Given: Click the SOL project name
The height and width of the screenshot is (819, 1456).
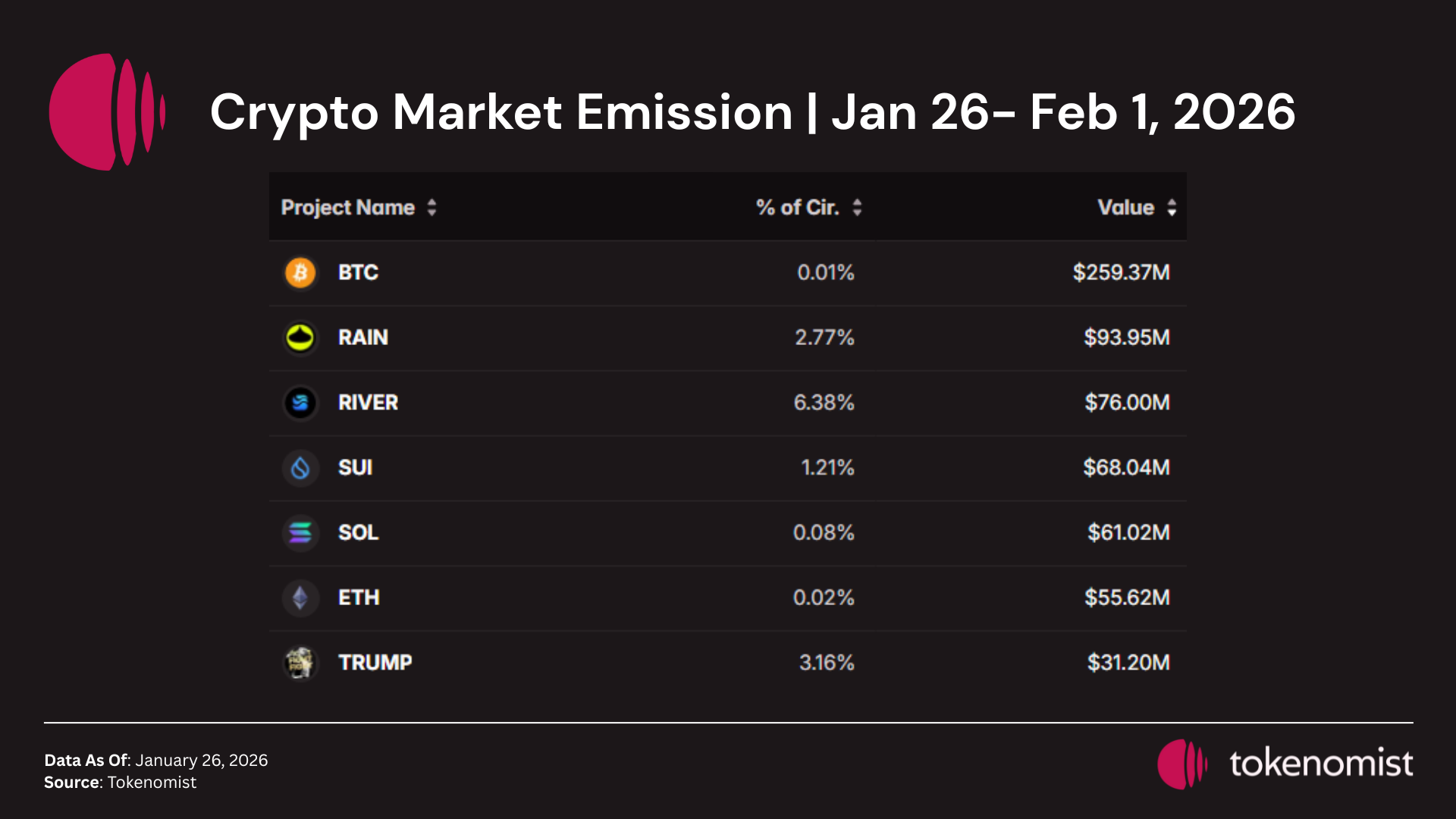Looking at the screenshot, I should coord(358,533).
